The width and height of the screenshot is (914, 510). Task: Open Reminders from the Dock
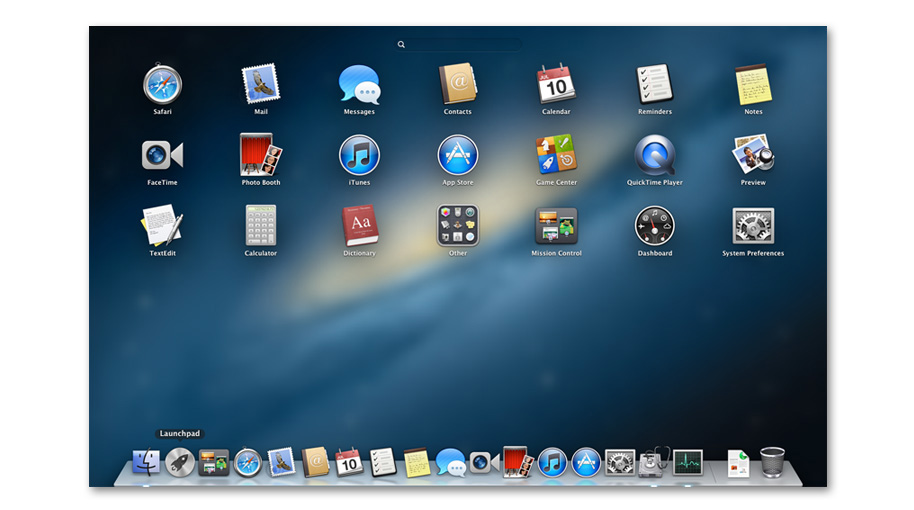point(383,462)
